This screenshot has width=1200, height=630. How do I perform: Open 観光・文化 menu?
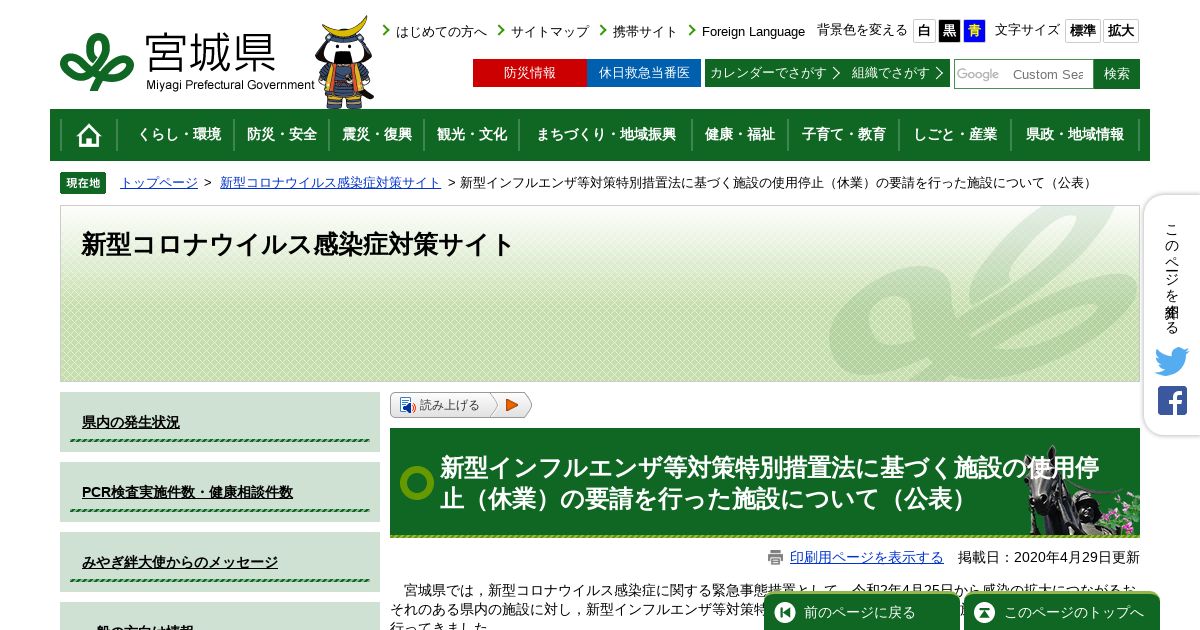tap(472, 135)
